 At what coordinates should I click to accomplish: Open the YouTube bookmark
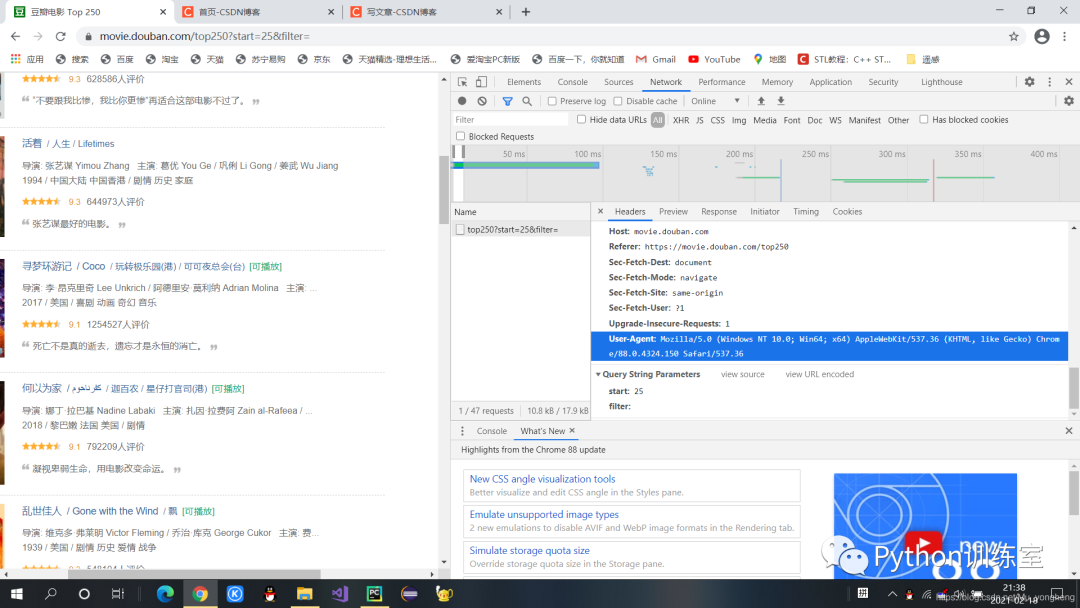[714, 60]
